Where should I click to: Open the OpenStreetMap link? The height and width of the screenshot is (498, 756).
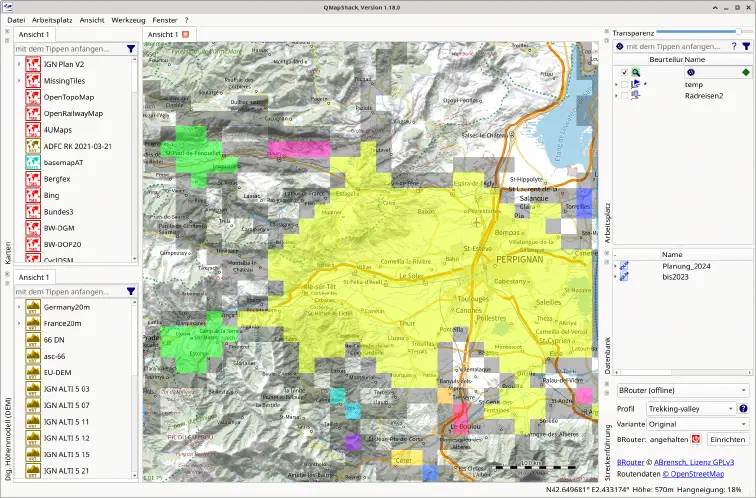click(693, 474)
